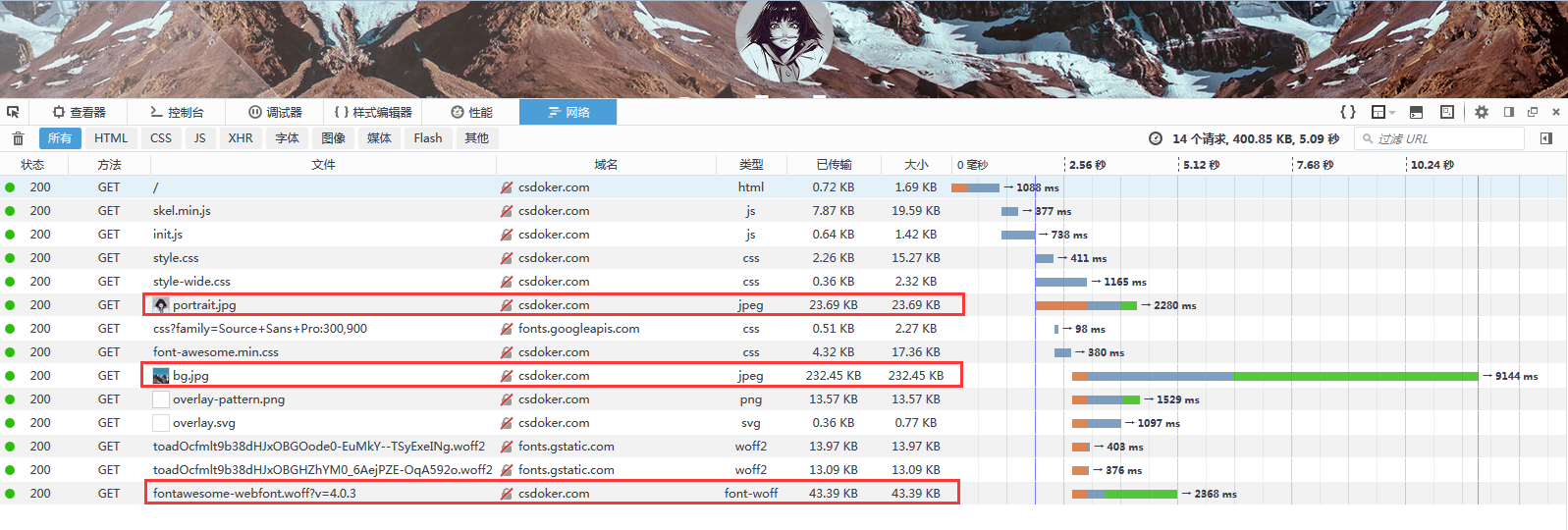Open performance analysis clock icon

1156,138
